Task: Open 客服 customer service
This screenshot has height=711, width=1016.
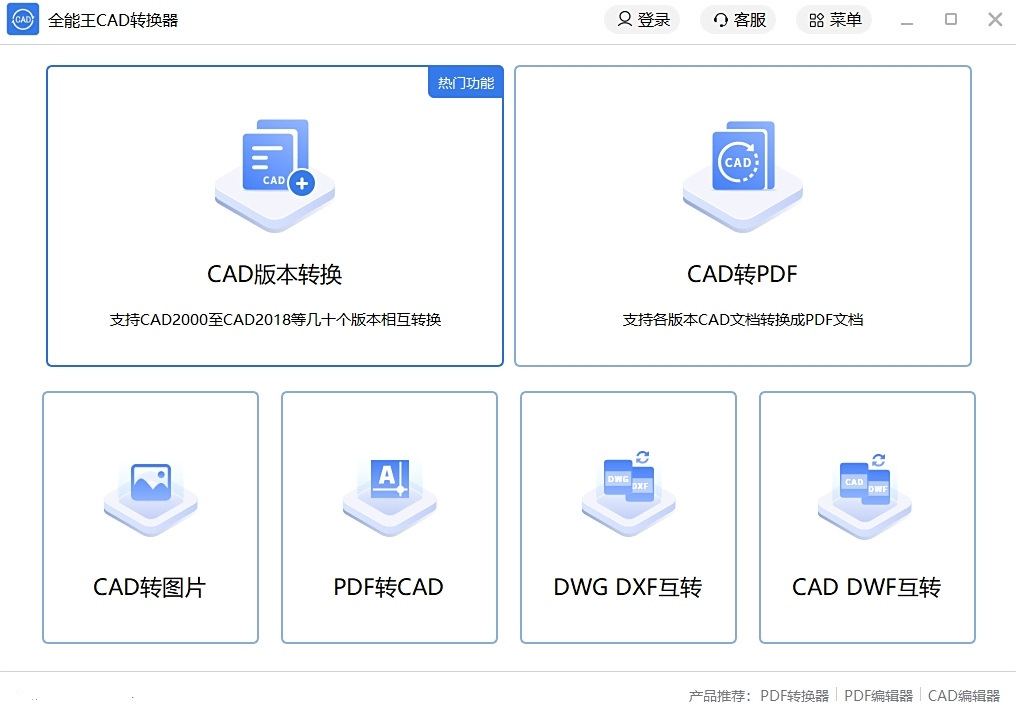Action: (x=738, y=20)
